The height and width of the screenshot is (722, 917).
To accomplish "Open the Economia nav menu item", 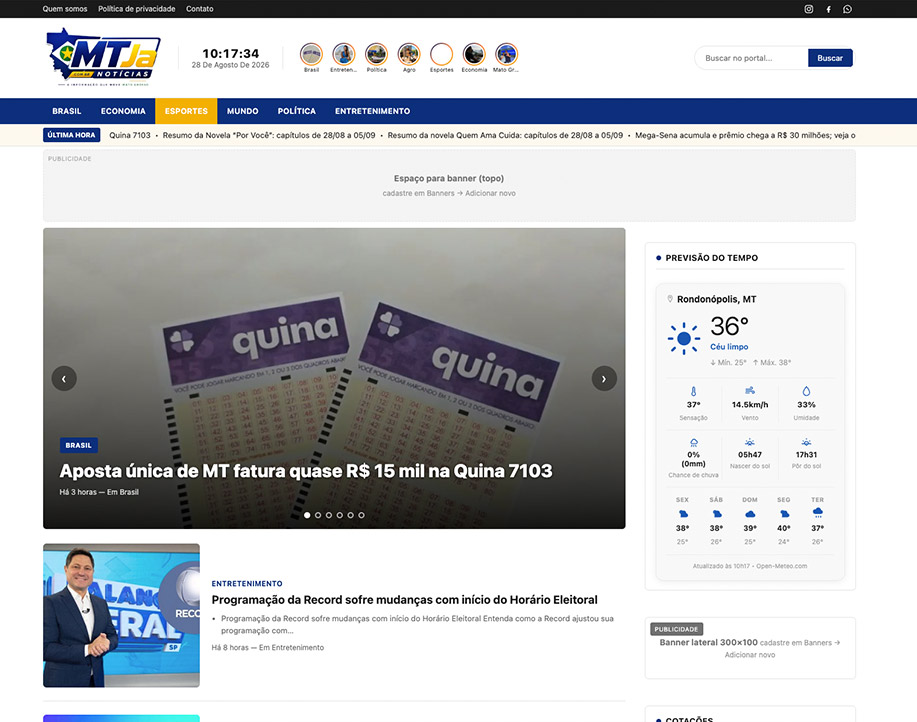I will pos(123,111).
